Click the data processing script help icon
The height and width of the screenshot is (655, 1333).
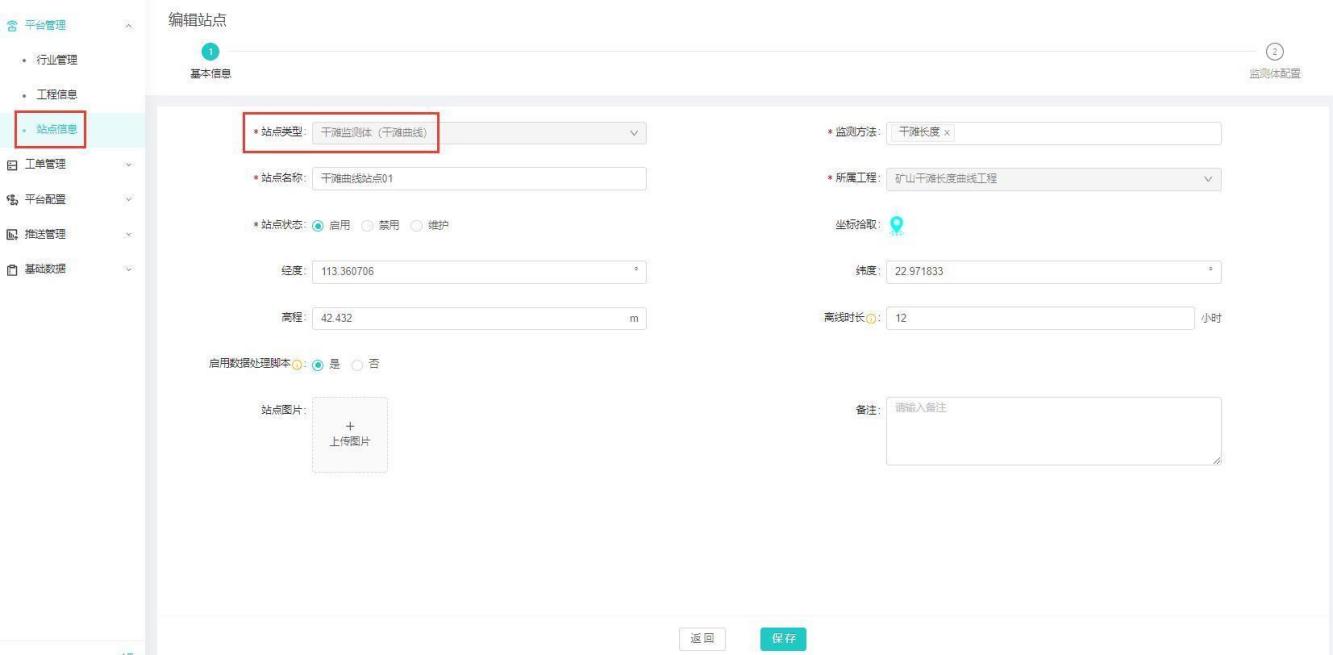tap(301, 364)
